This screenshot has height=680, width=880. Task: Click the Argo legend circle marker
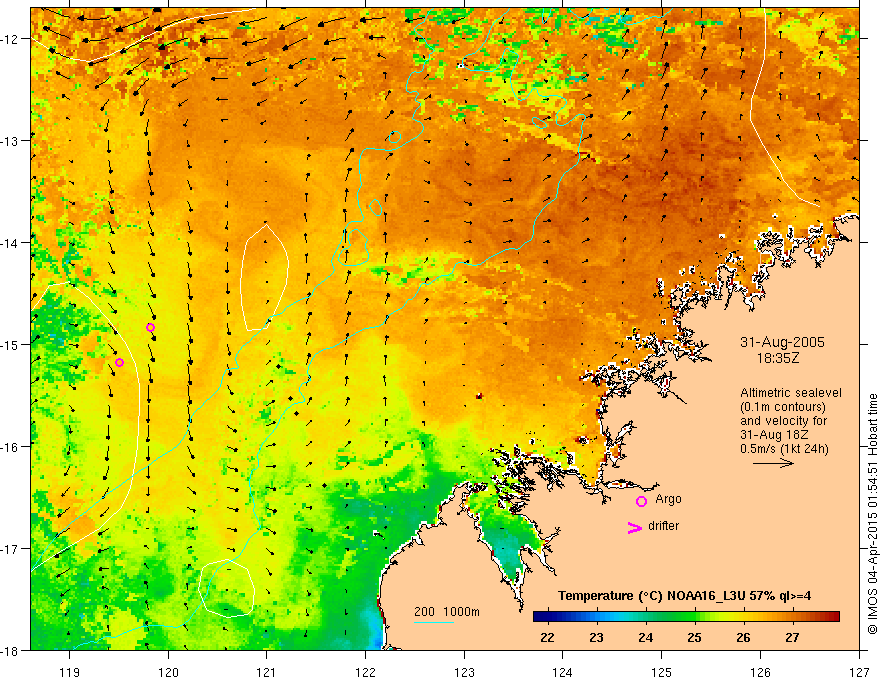(x=641, y=501)
